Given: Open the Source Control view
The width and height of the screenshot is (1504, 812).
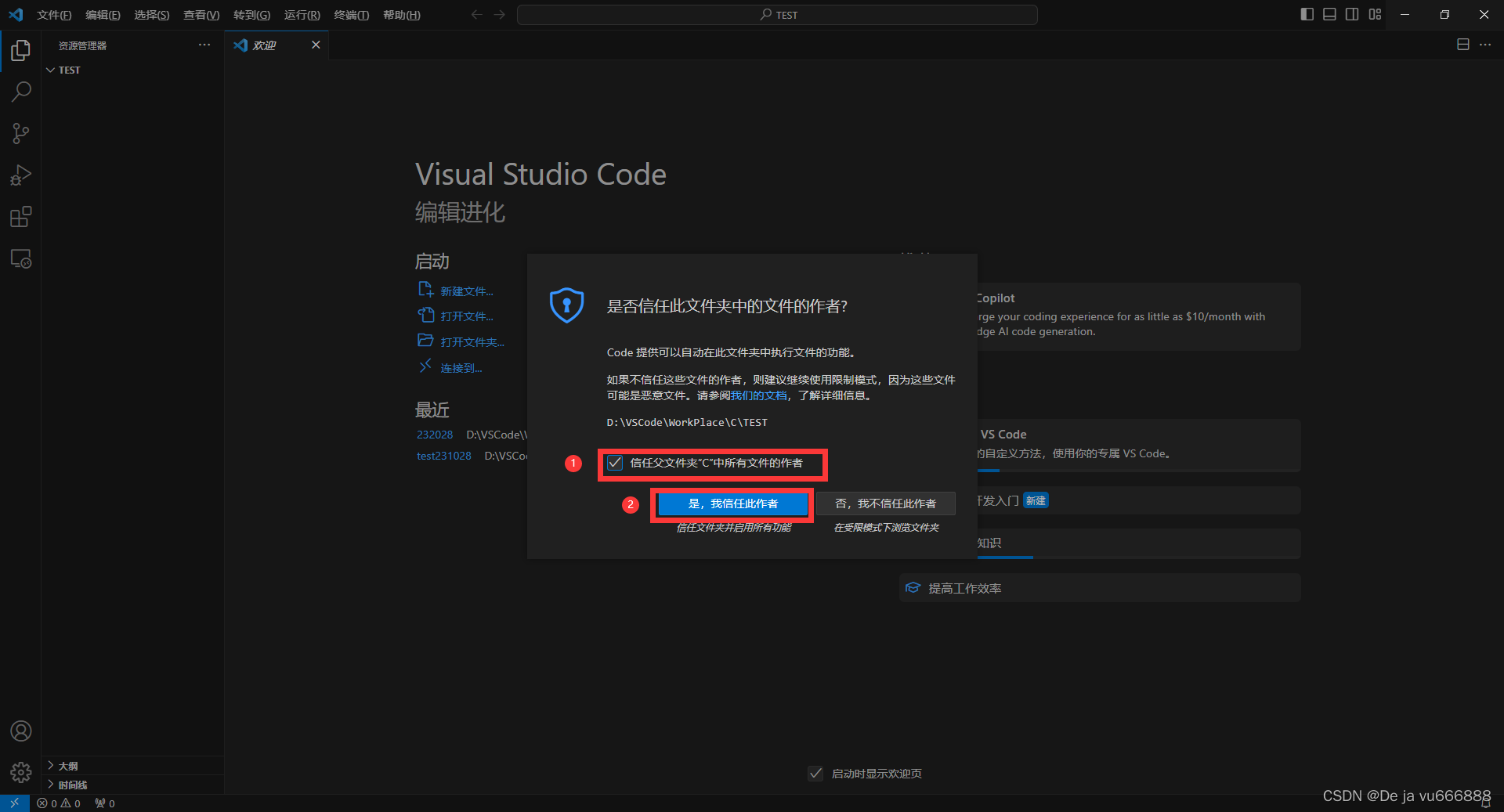Looking at the screenshot, I should tap(20, 133).
